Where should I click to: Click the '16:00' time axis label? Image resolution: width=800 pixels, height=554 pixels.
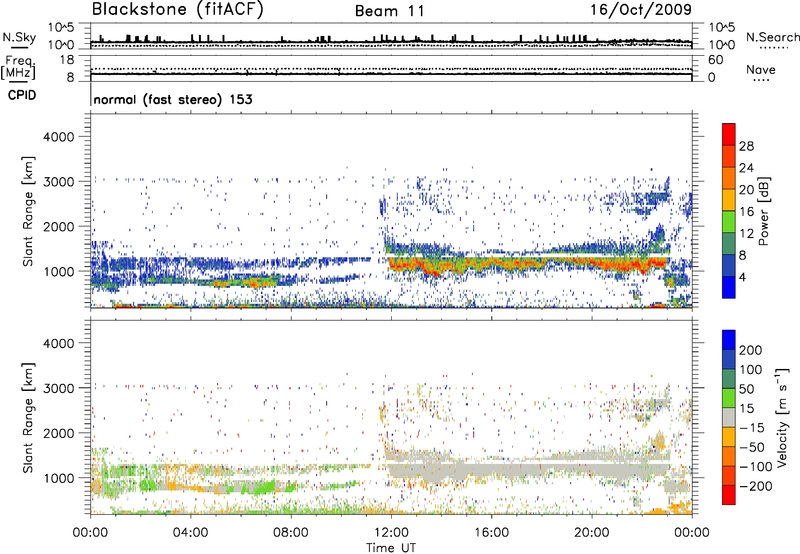tap(492, 533)
